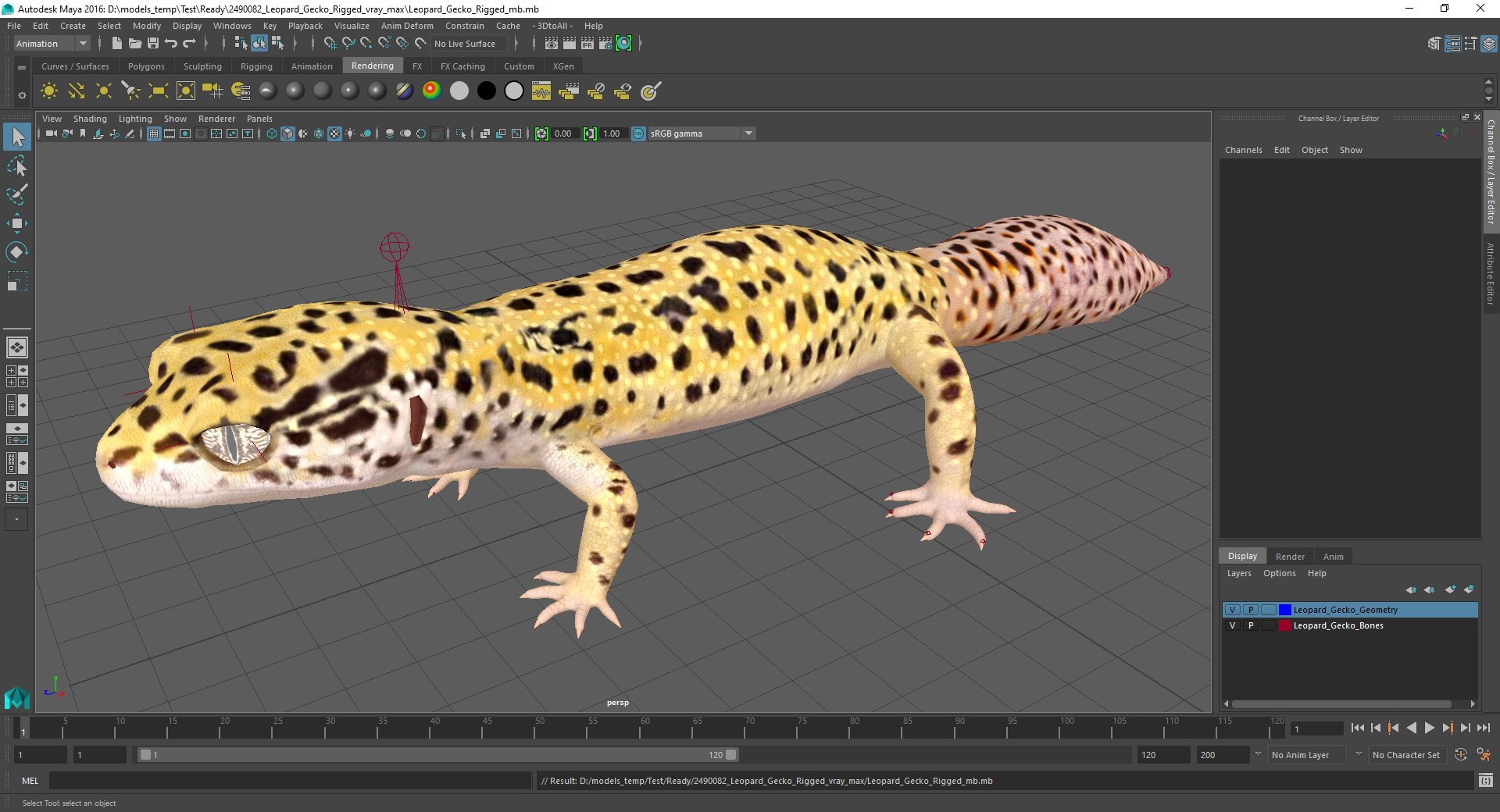The image size is (1500, 812).
Task: Toggle the auto keyframe button
Action: [1460, 755]
